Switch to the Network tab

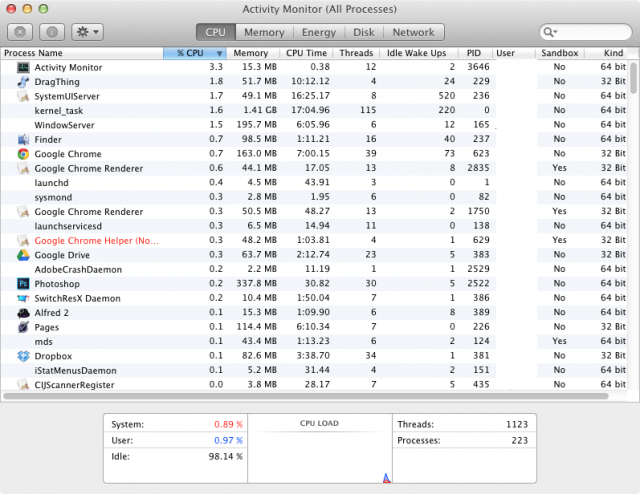(413, 32)
